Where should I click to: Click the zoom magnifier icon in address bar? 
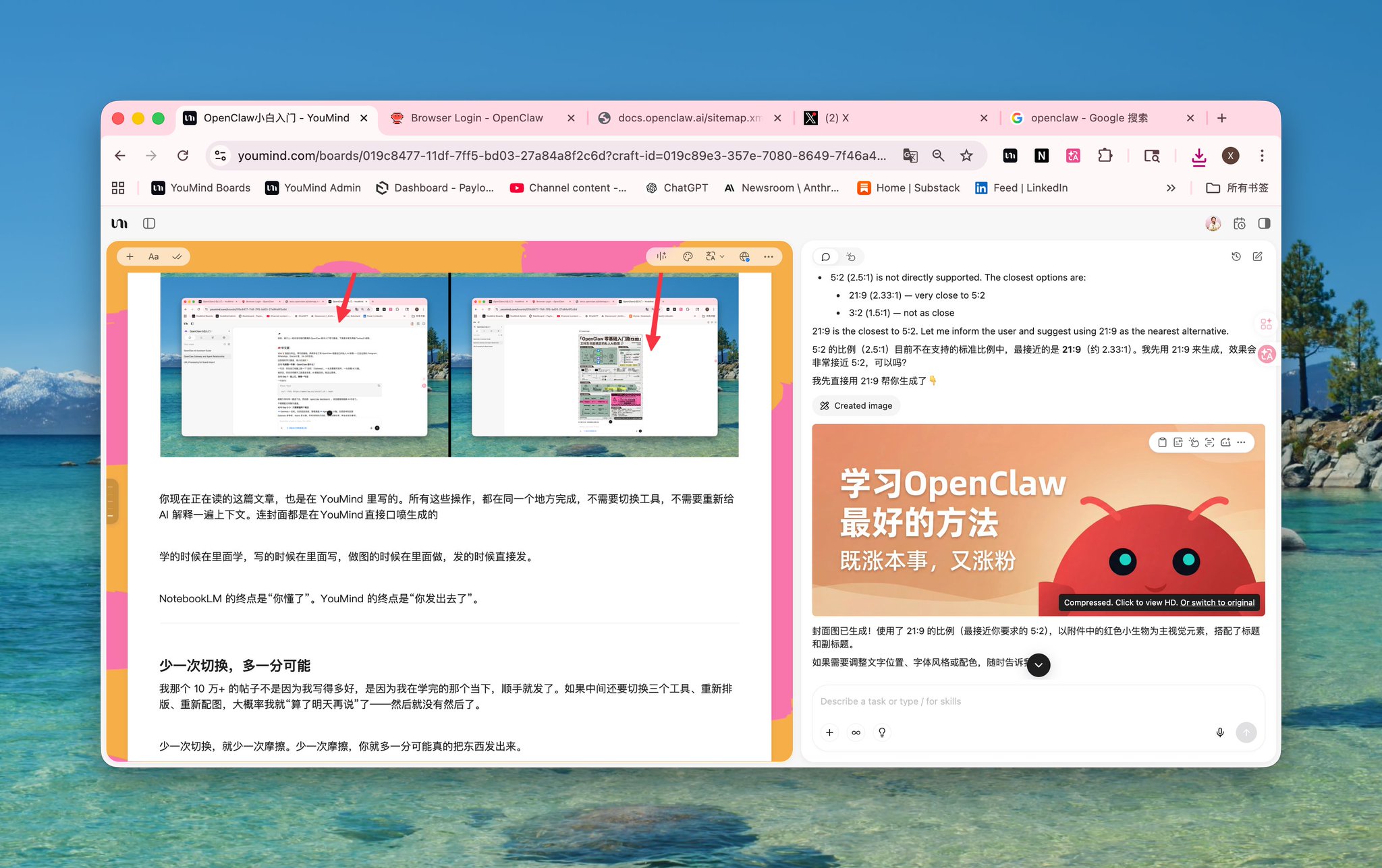click(938, 156)
